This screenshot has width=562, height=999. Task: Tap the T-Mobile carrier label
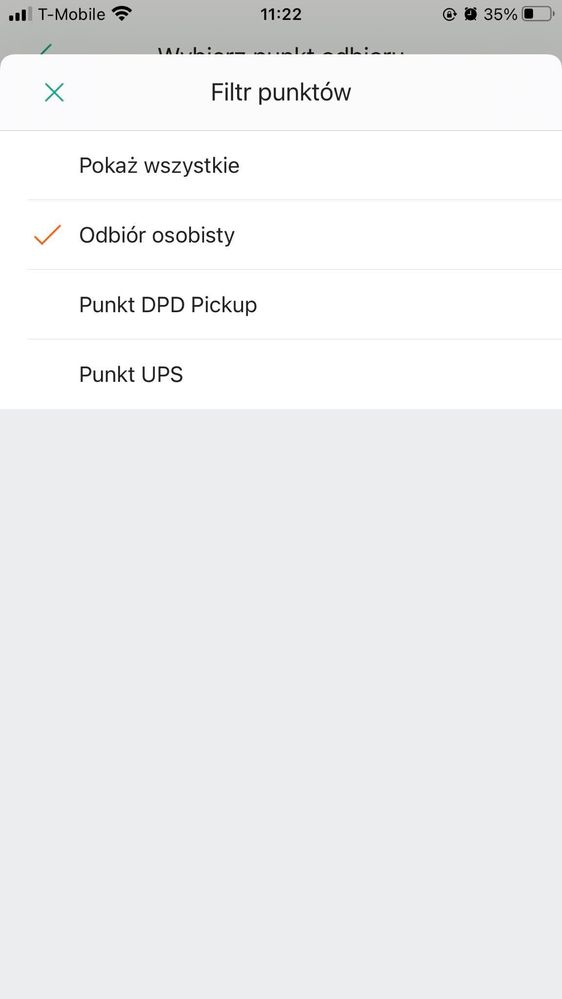point(71,14)
